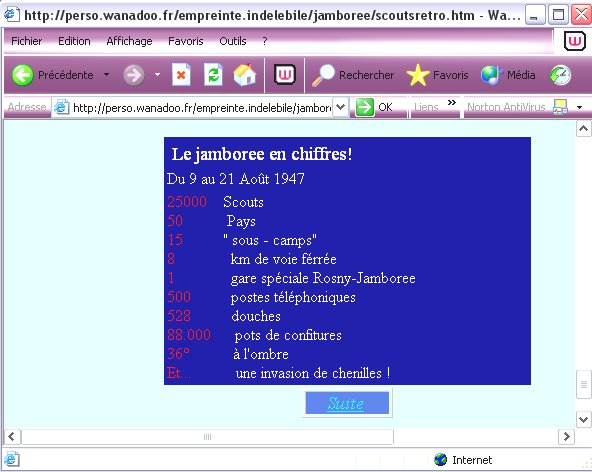Refresh the page with green arrows icon
Screen dimensions: 592x472
point(213,75)
